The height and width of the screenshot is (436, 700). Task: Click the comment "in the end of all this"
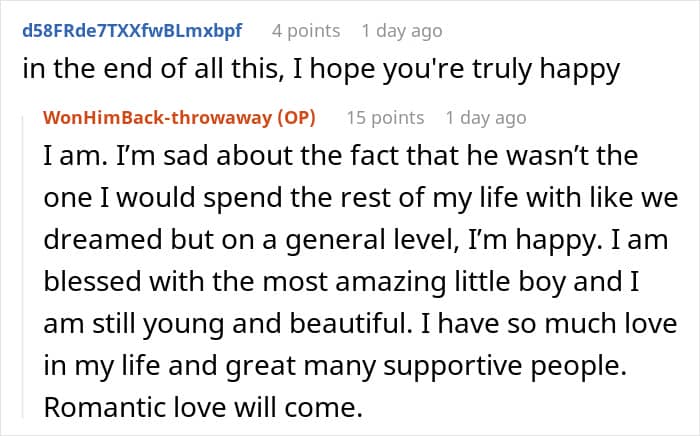coord(321,70)
